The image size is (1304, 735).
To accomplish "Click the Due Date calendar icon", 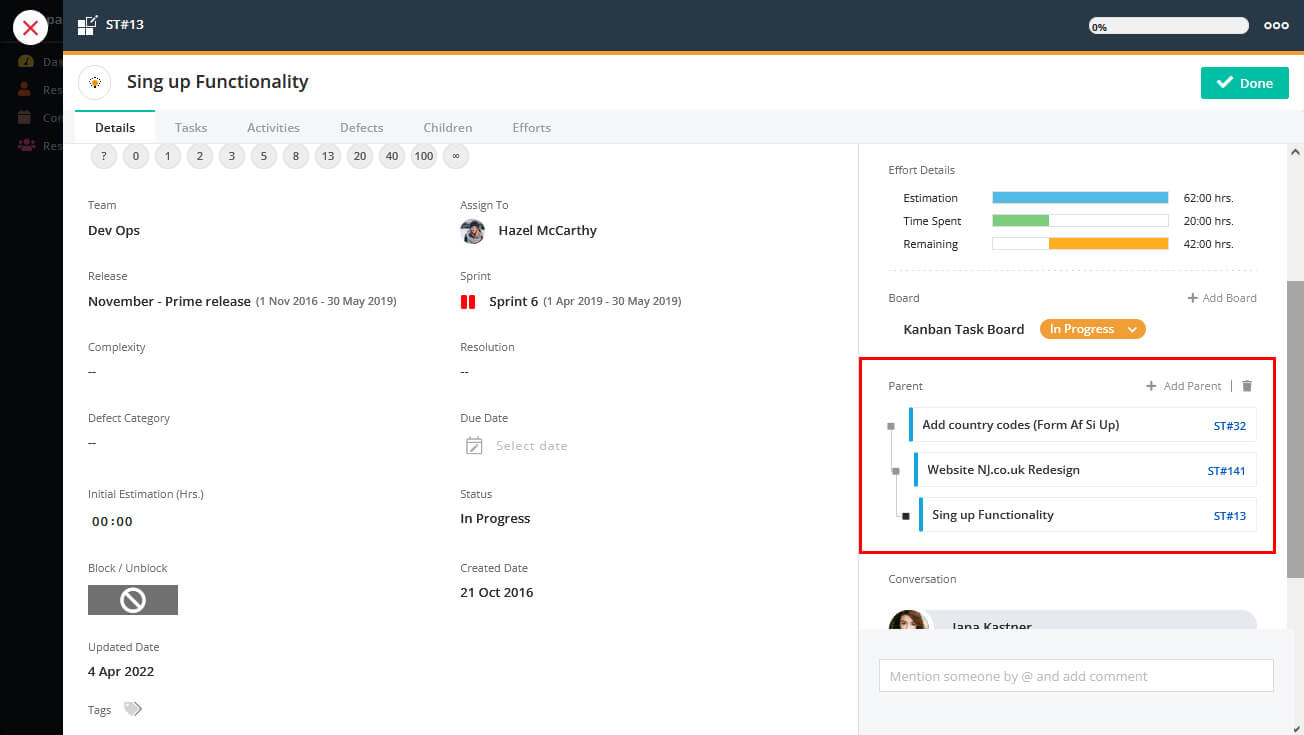I will pos(474,446).
